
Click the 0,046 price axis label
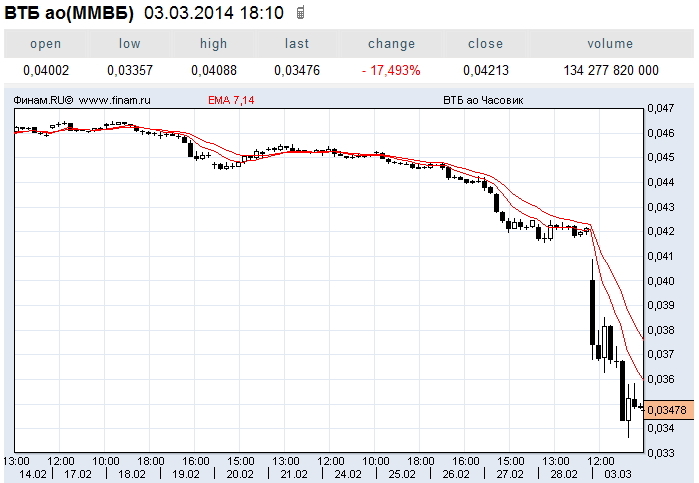point(661,133)
